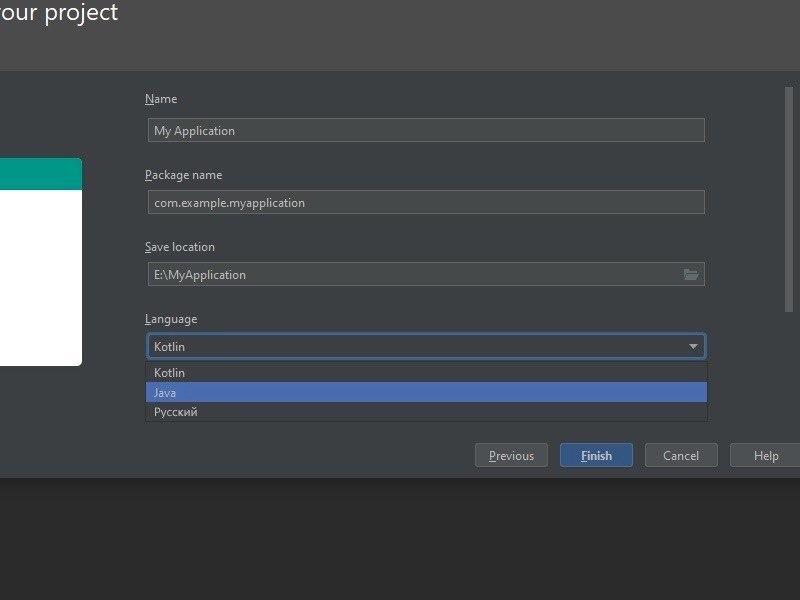Click the teal header of the preview
The height and width of the screenshot is (600, 800).
[40, 174]
